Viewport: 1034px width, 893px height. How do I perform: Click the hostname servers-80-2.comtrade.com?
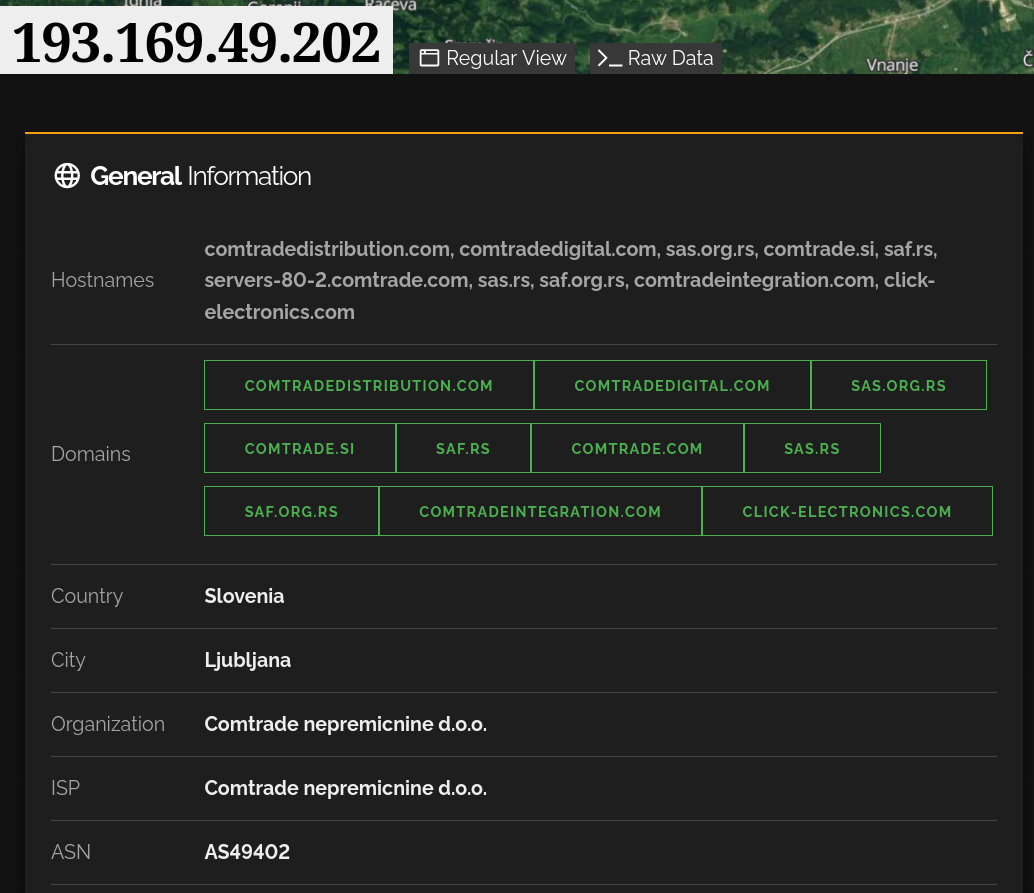(336, 280)
